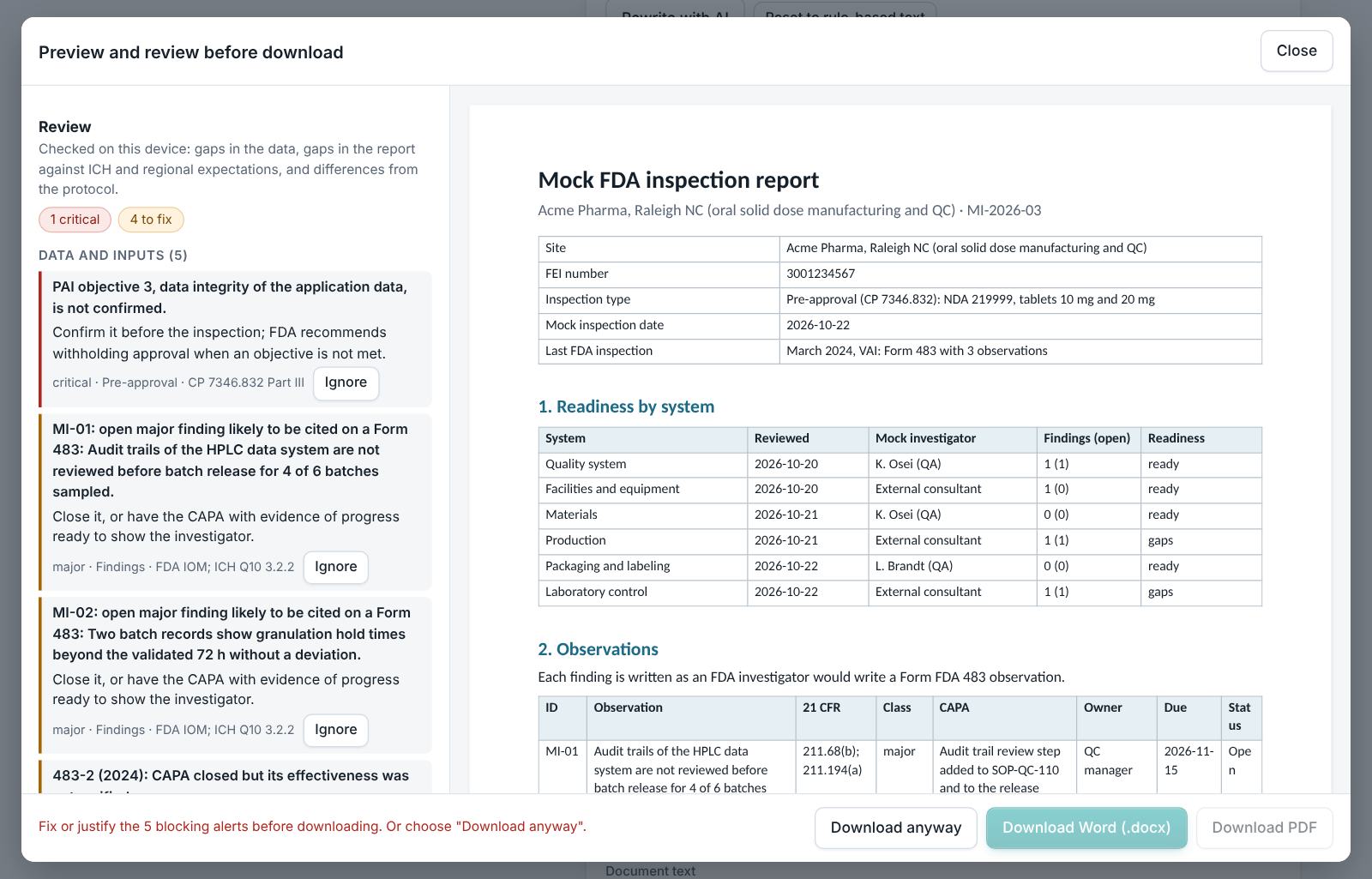1372x879 pixels.
Task: Ignore the MI-02 granulation hold times finding
Action: (x=335, y=730)
